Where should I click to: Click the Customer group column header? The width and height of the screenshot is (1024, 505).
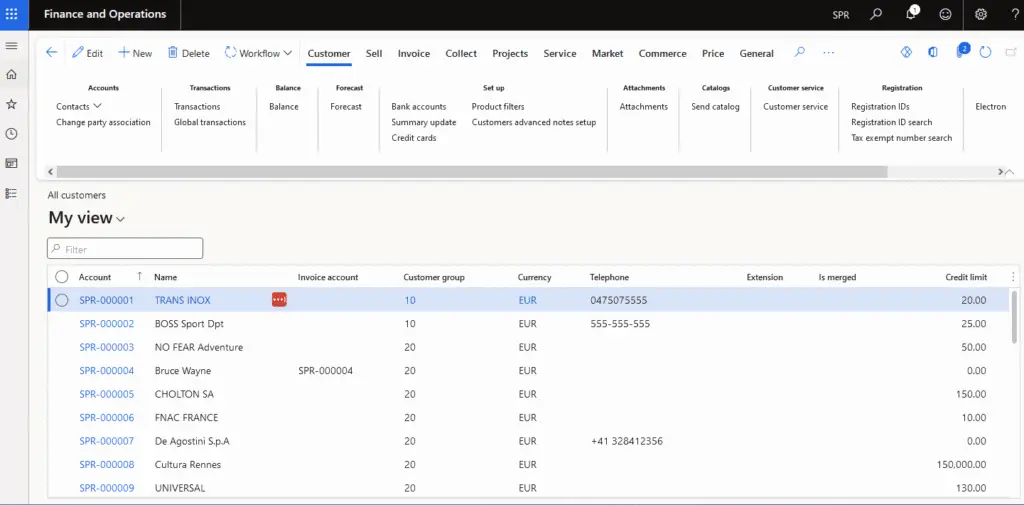point(434,277)
